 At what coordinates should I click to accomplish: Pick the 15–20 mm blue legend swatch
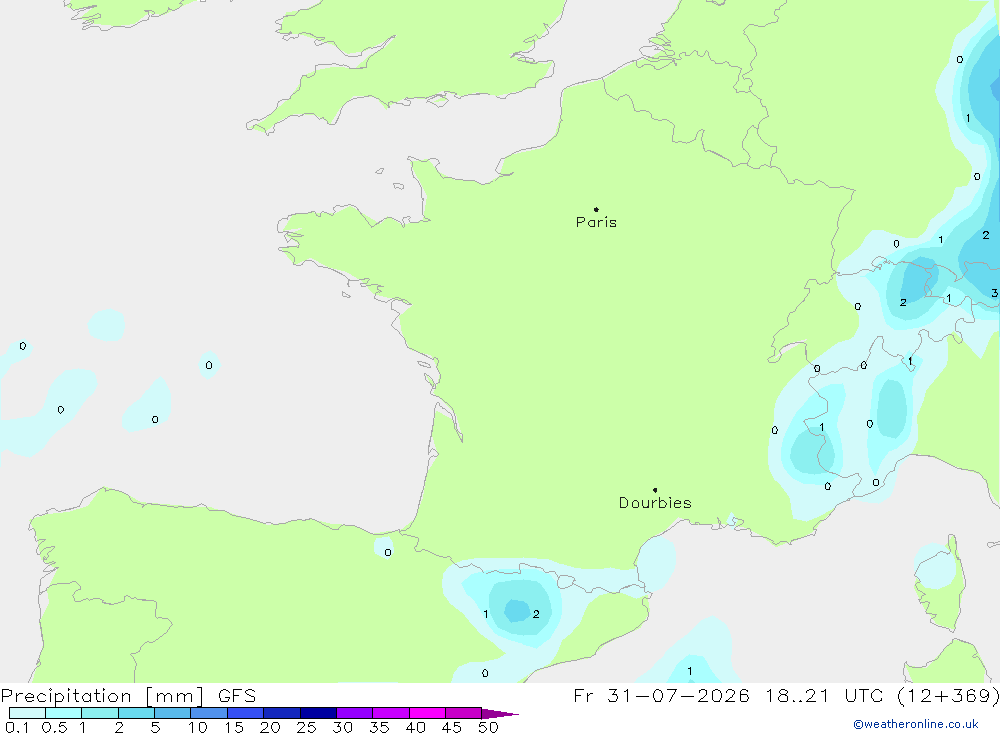pos(246,713)
